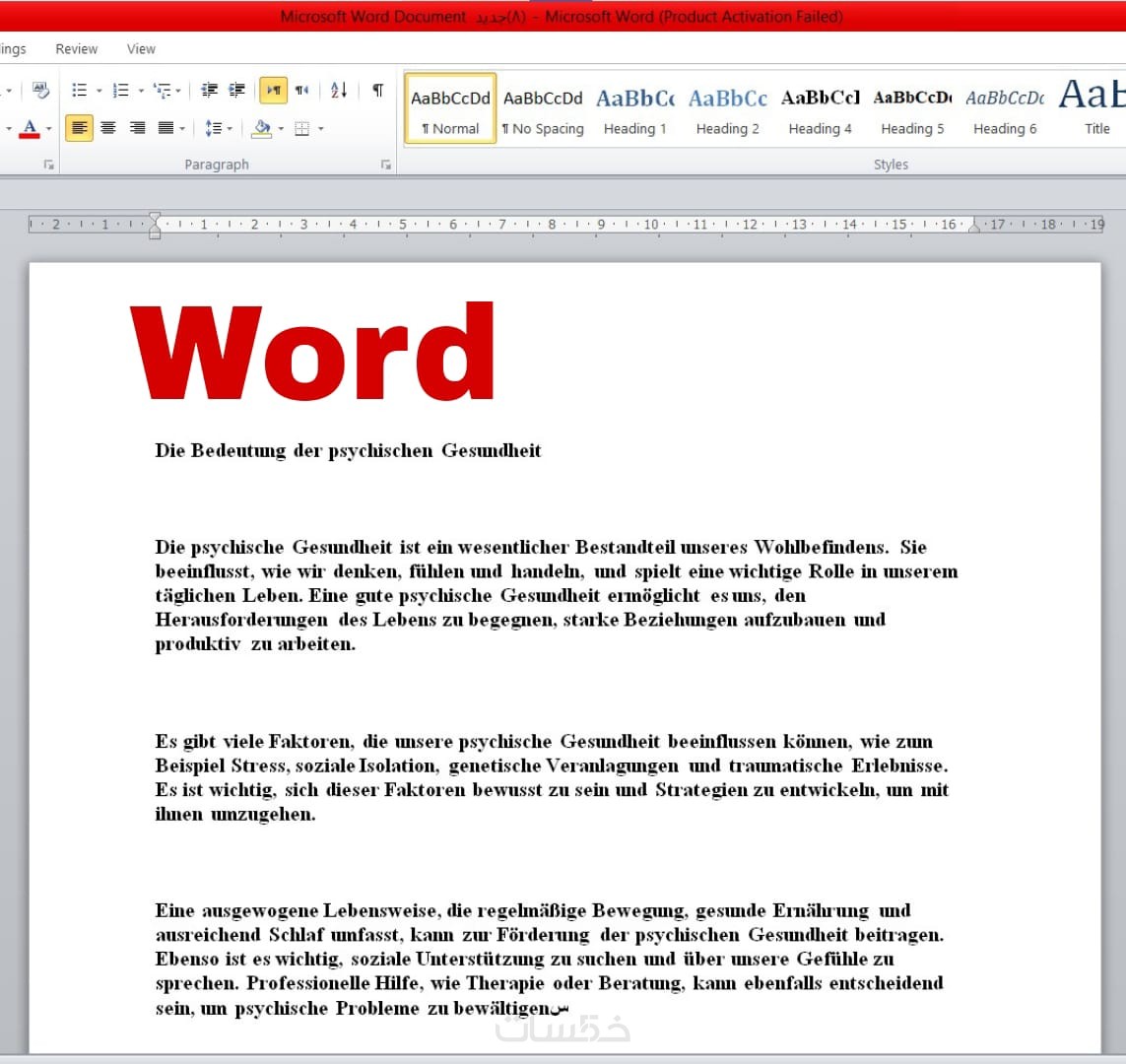
Task: Click the Bullets list icon
Action: click(x=79, y=91)
